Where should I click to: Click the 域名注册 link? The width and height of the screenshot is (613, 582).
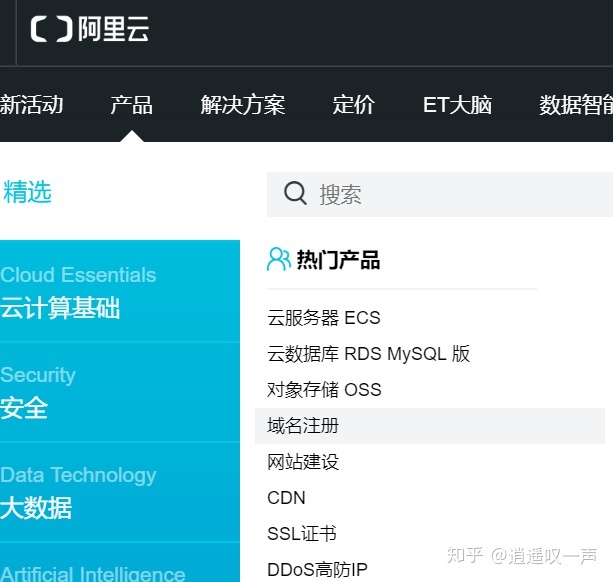[x=303, y=426]
